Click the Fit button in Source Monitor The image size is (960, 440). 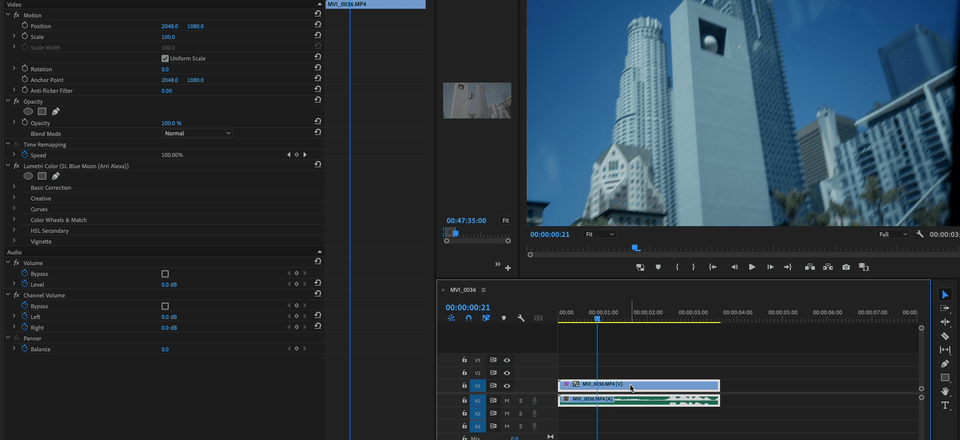pos(506,220)
